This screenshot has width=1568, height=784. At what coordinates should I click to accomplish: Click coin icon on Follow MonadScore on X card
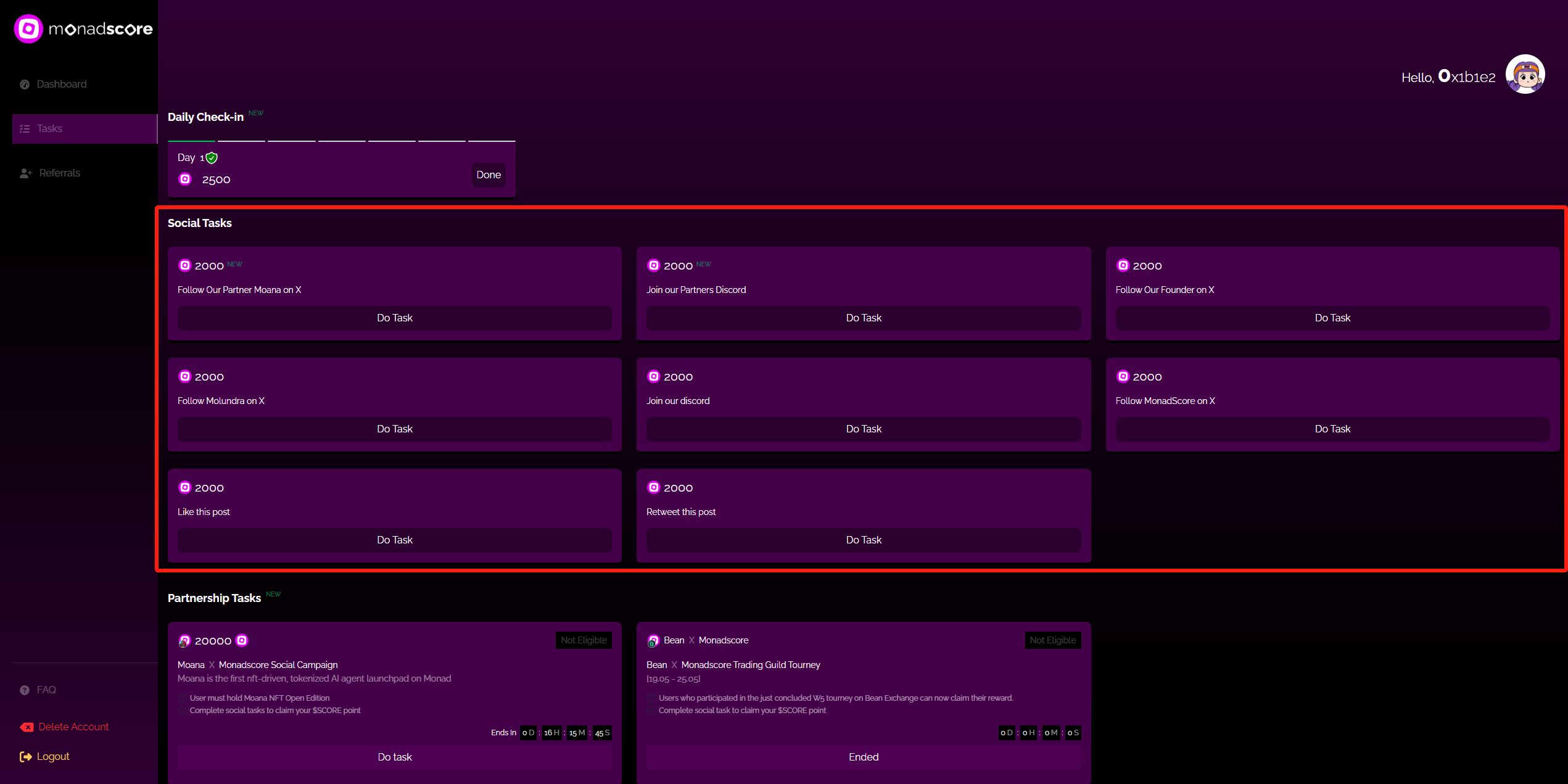(1123, 376)
